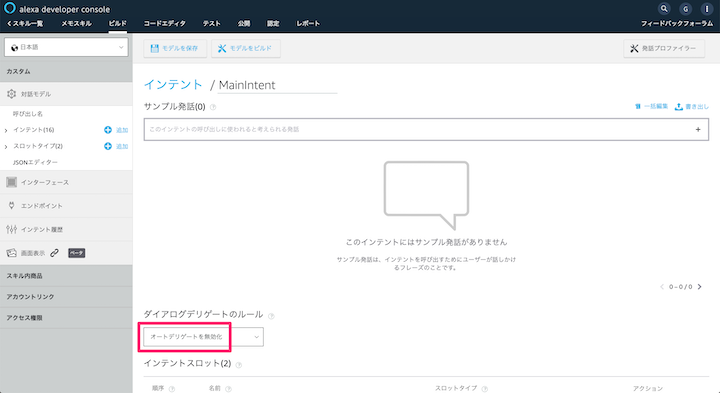Open the 発話プロファイラー button

point(664,48)
